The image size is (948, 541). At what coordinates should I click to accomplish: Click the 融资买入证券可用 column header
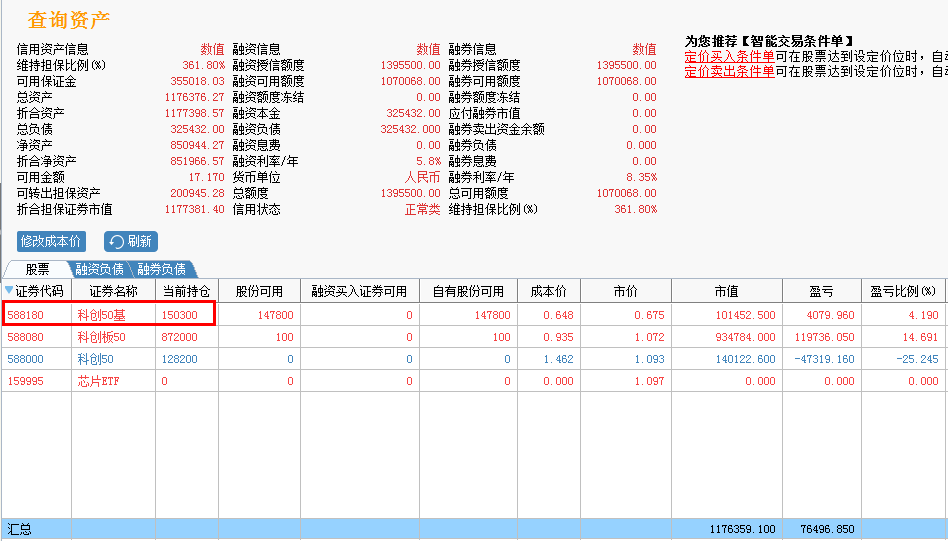[359, 291]
